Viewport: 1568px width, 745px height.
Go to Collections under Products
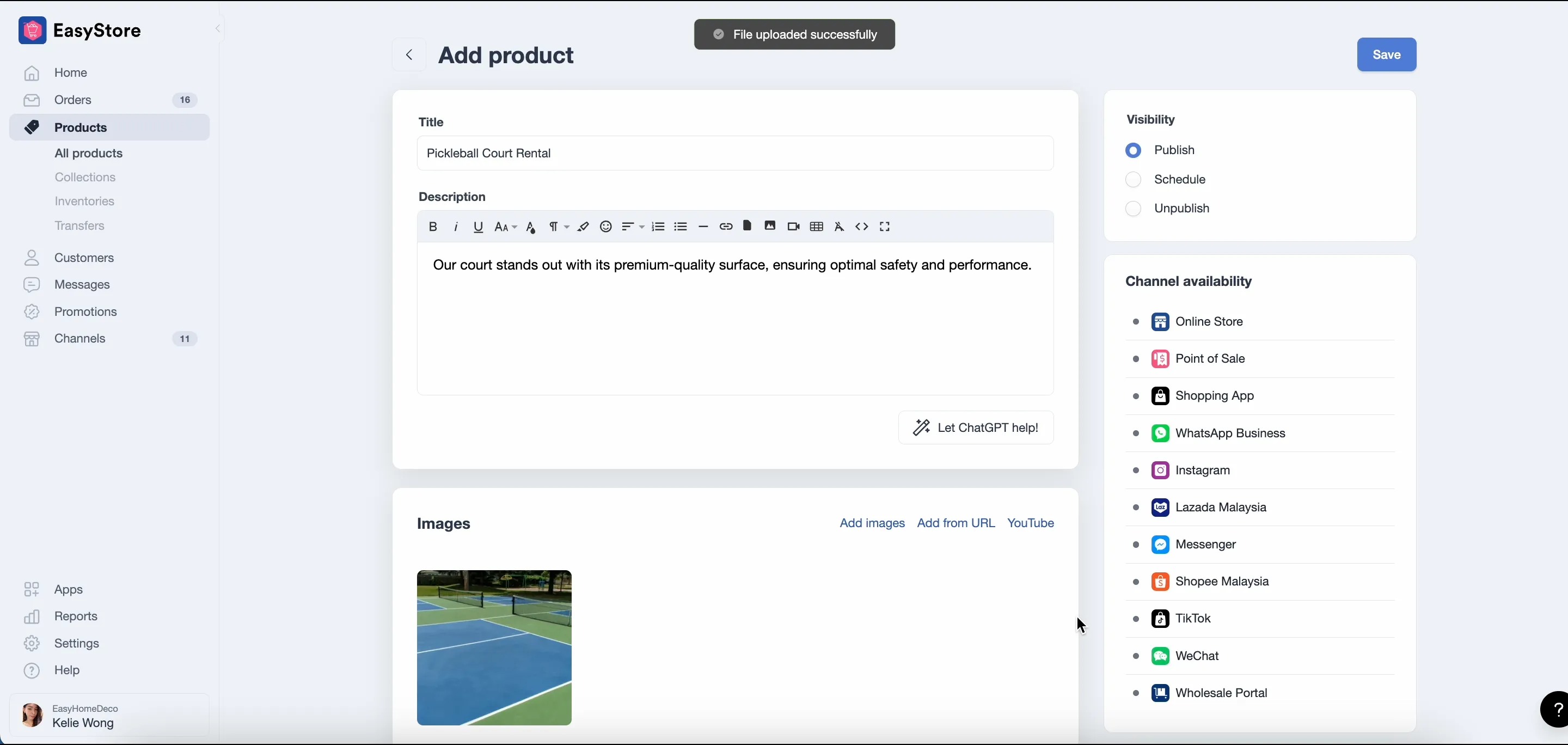(x=85, y=177)
